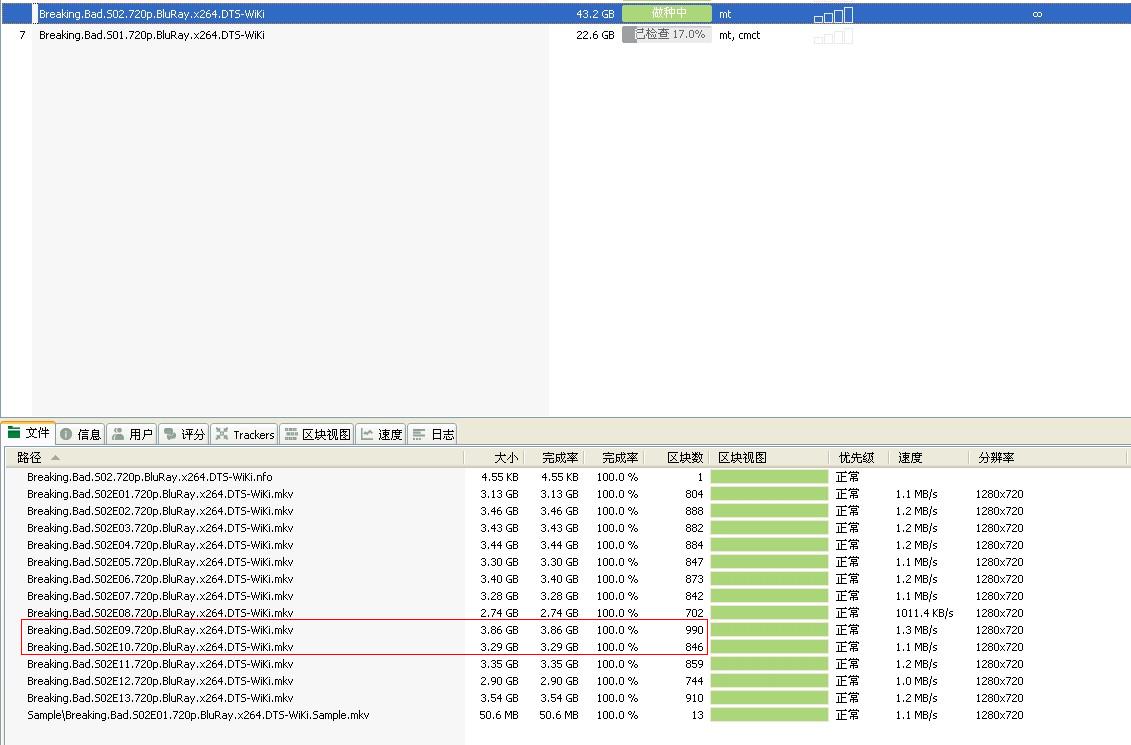
Task: Select the Breaking.Bad.S01 torrent row
Action: 566,35
